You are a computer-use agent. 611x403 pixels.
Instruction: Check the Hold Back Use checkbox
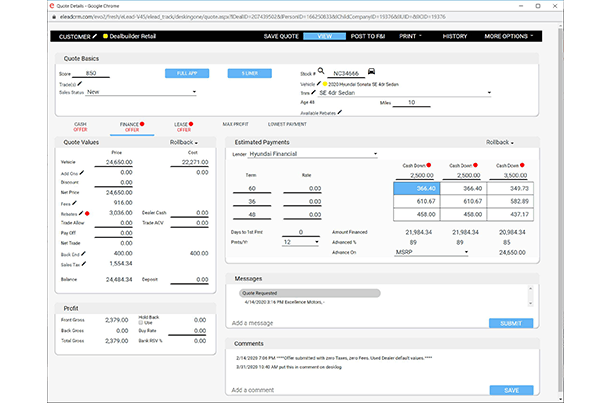pyautogui.click(x=141, y=323)
